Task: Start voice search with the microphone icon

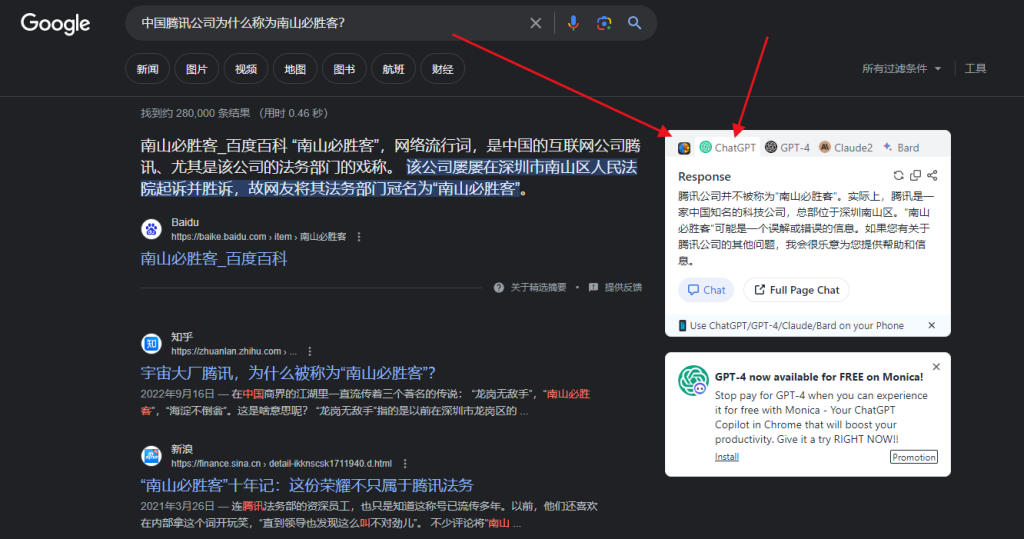Action: 573,24
